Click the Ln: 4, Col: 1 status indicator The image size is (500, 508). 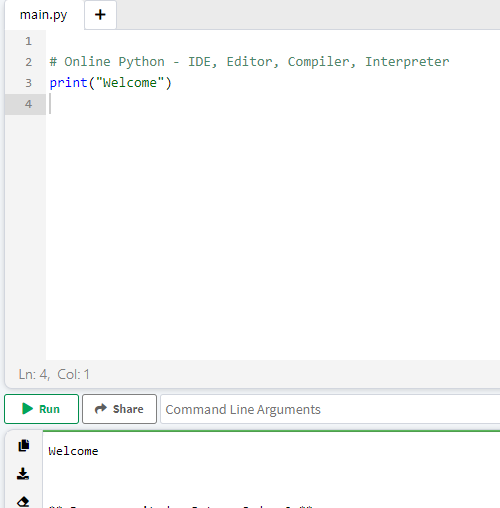(54, 374)
